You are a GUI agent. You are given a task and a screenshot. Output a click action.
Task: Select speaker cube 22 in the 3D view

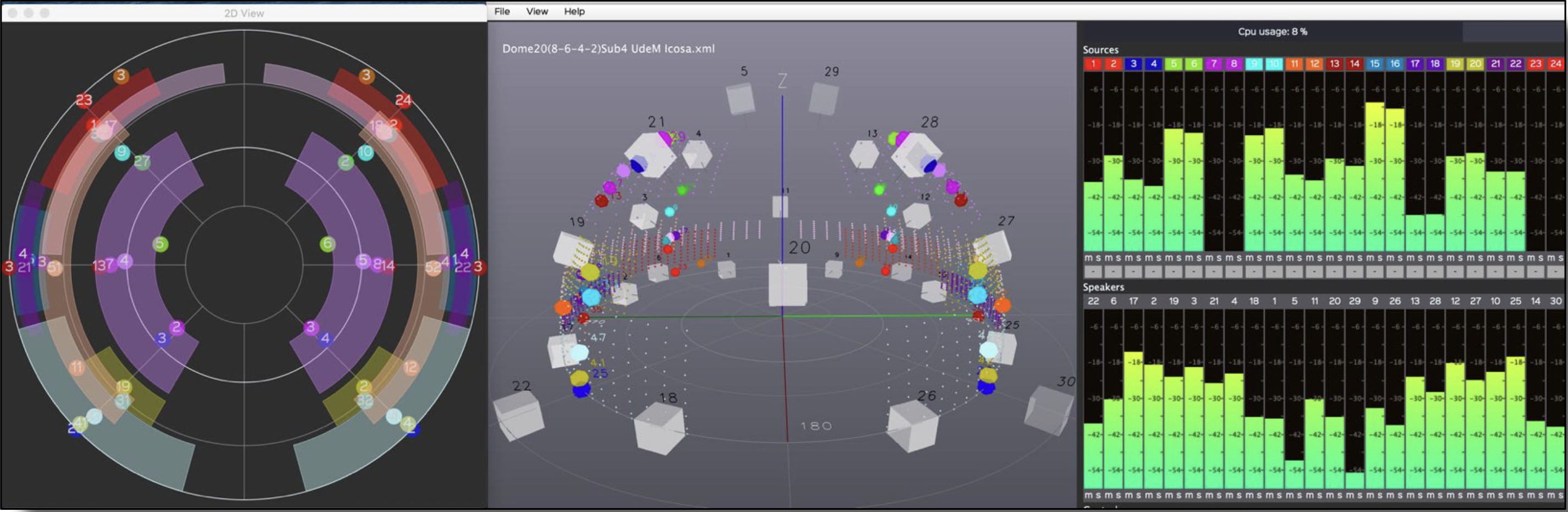(x=519, y=415)
